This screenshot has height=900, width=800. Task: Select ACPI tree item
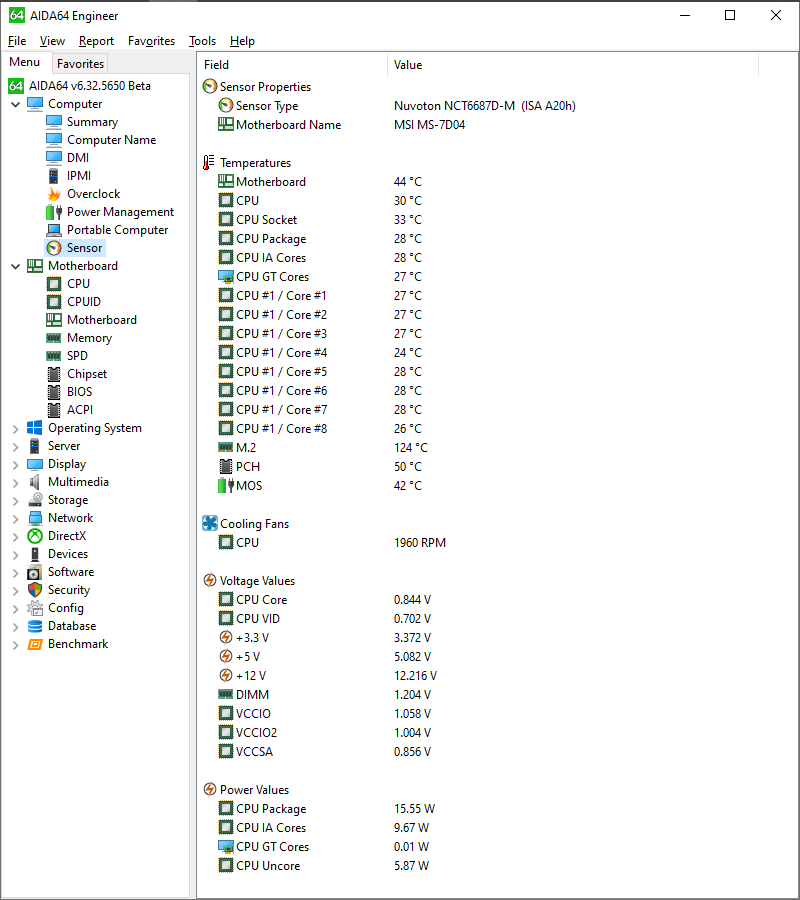(x=80, y=410)
